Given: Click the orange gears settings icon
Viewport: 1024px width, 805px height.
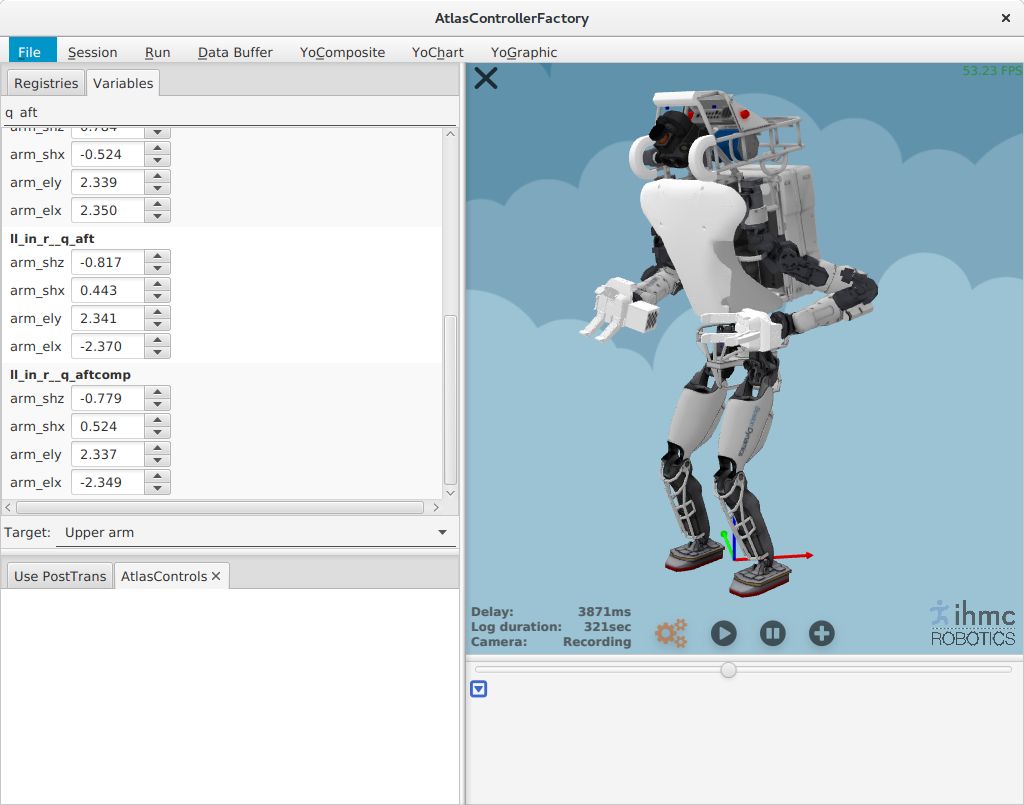Looking at the screenshot, I should click(670, 633).
